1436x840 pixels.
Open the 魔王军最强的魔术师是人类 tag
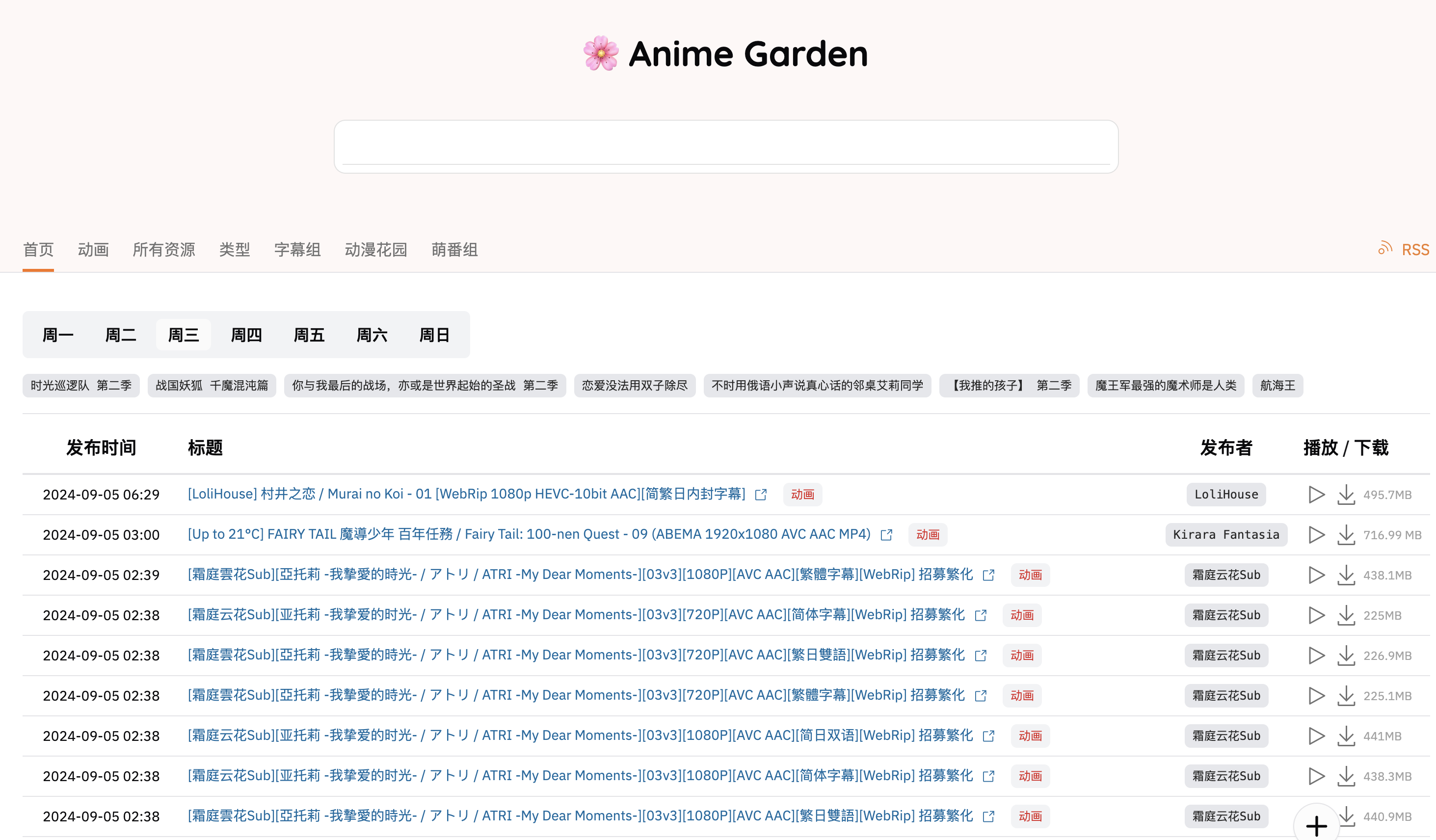pos(1166,386)
